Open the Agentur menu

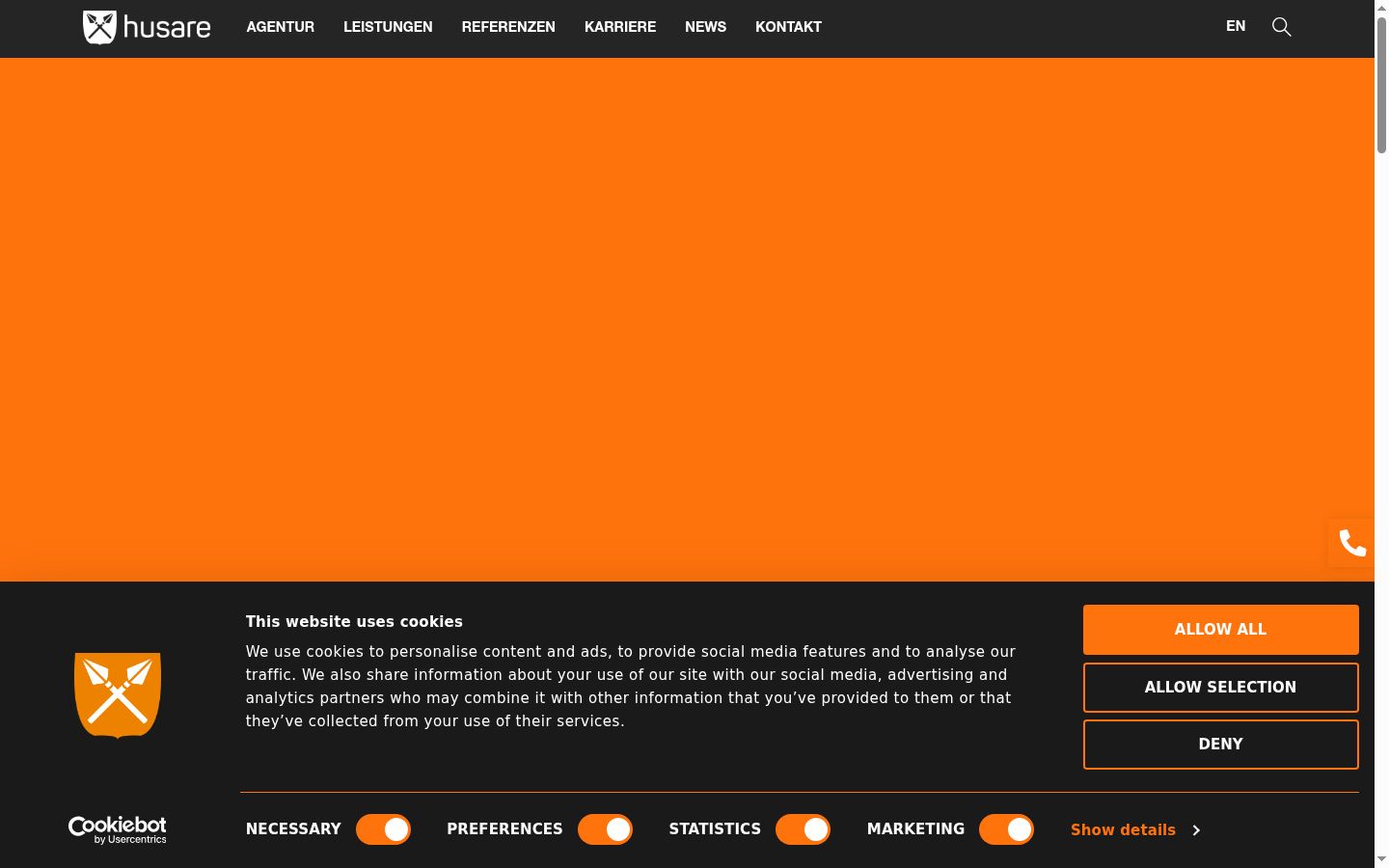click(x=281, y=27)
